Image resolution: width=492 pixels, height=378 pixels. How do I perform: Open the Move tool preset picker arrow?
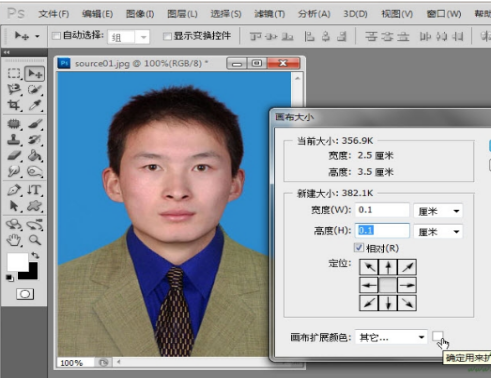pos(37,36)
